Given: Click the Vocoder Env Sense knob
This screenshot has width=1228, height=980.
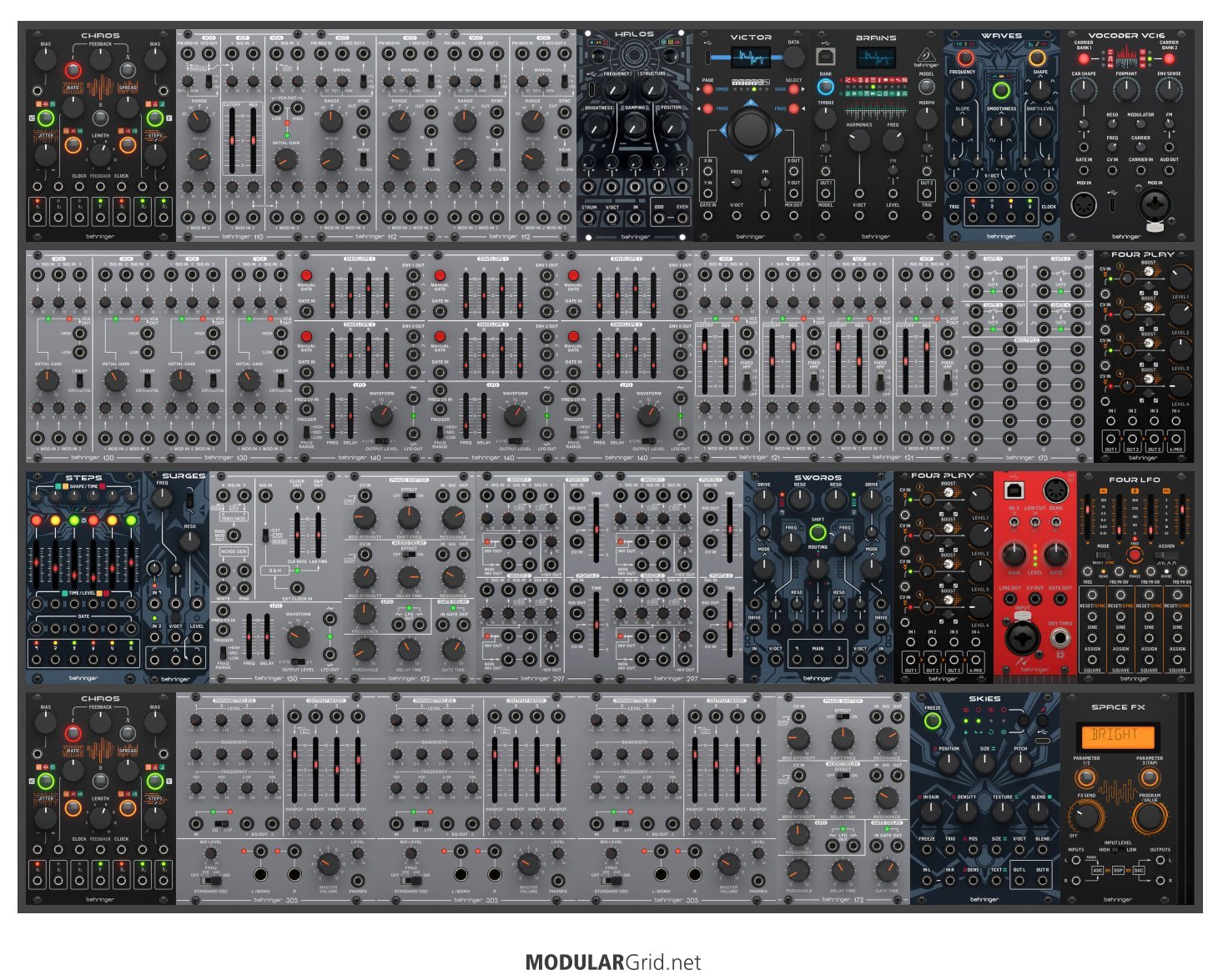Looking at the screenshot, I should [1169, 90].
